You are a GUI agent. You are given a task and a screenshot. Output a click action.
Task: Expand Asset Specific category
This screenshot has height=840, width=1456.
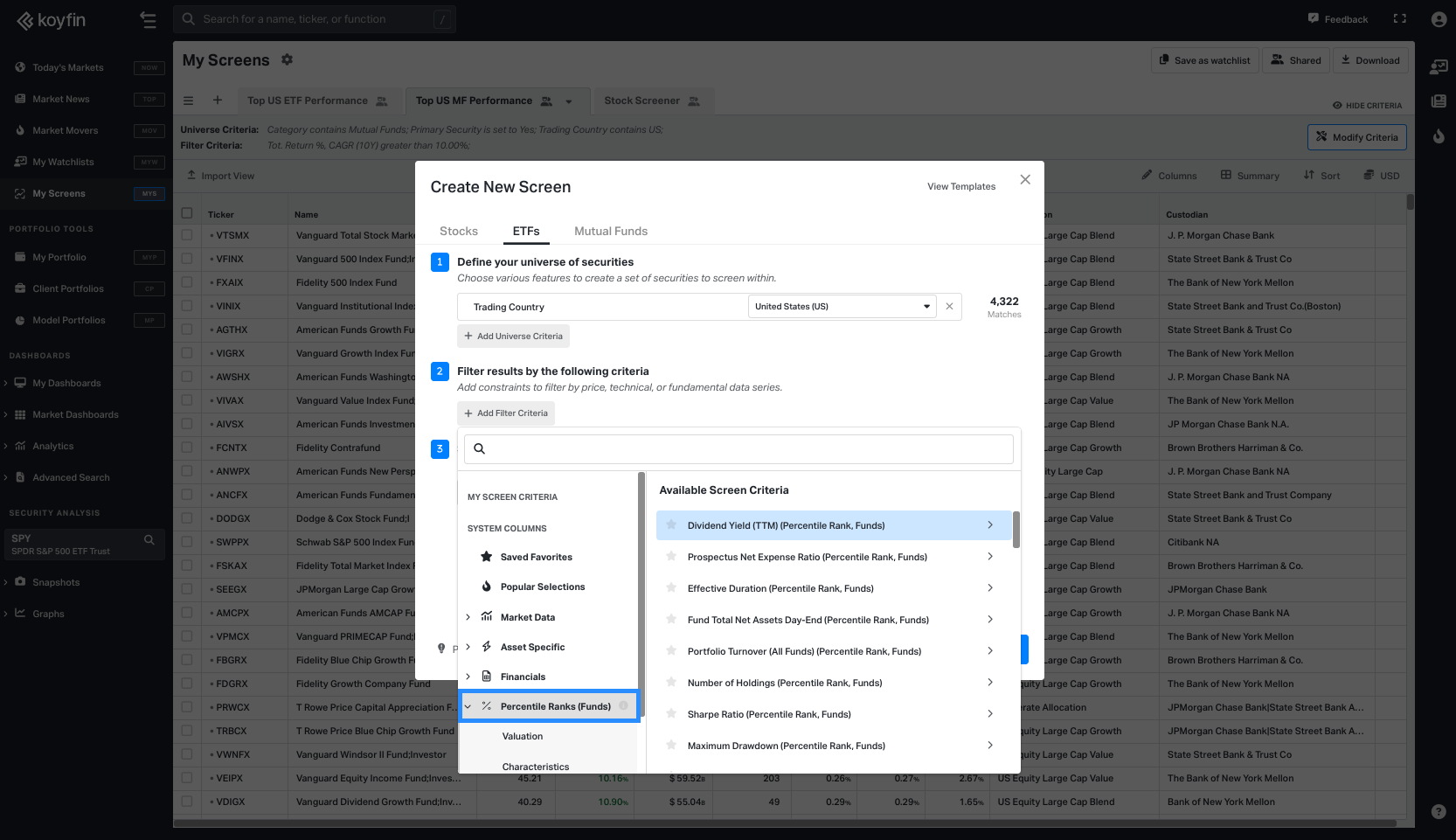(x=468, y=647)
